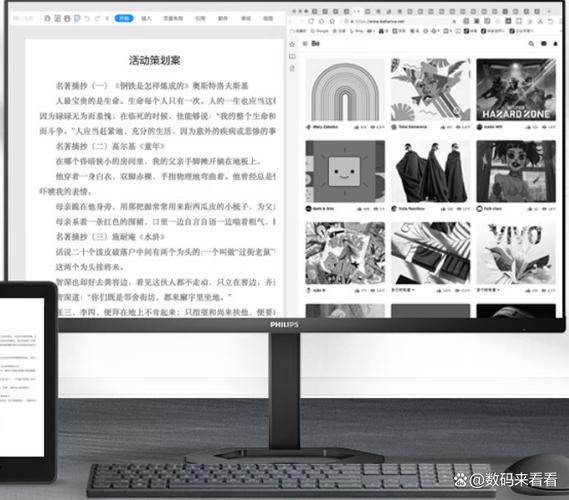Viewport: 569px width, 500px height.
Task: Open the Behance hamburger menu
Action: [305, 44]
